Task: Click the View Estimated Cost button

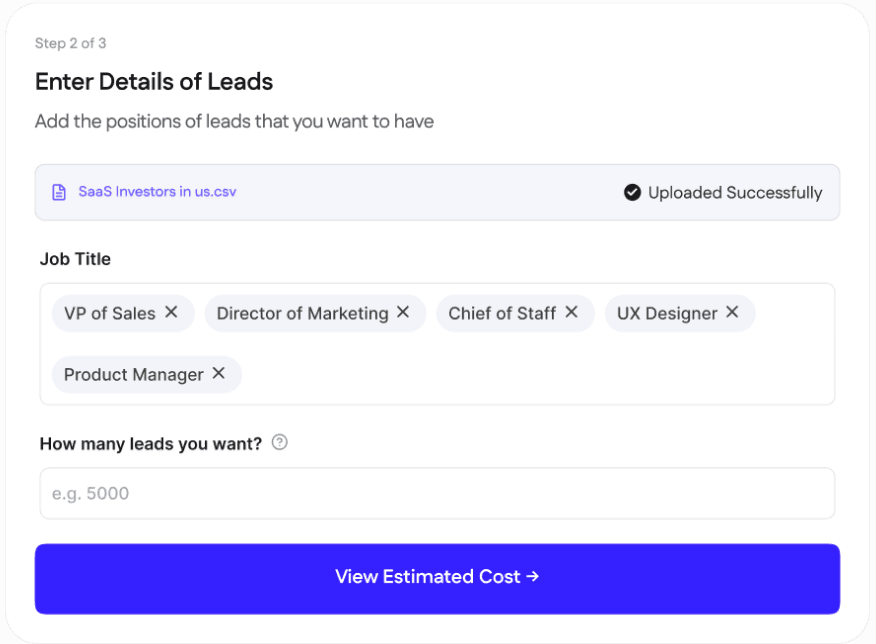Action: pos(437,578)
